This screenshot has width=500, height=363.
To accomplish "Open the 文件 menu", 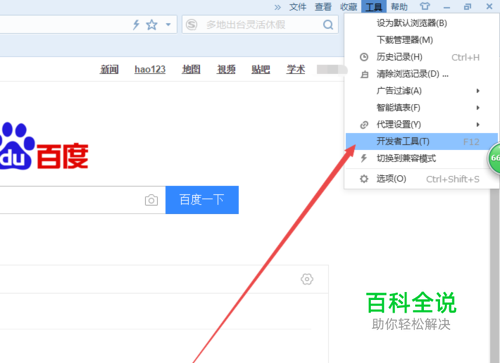I will pyautogui.click(x=298, y=7).
